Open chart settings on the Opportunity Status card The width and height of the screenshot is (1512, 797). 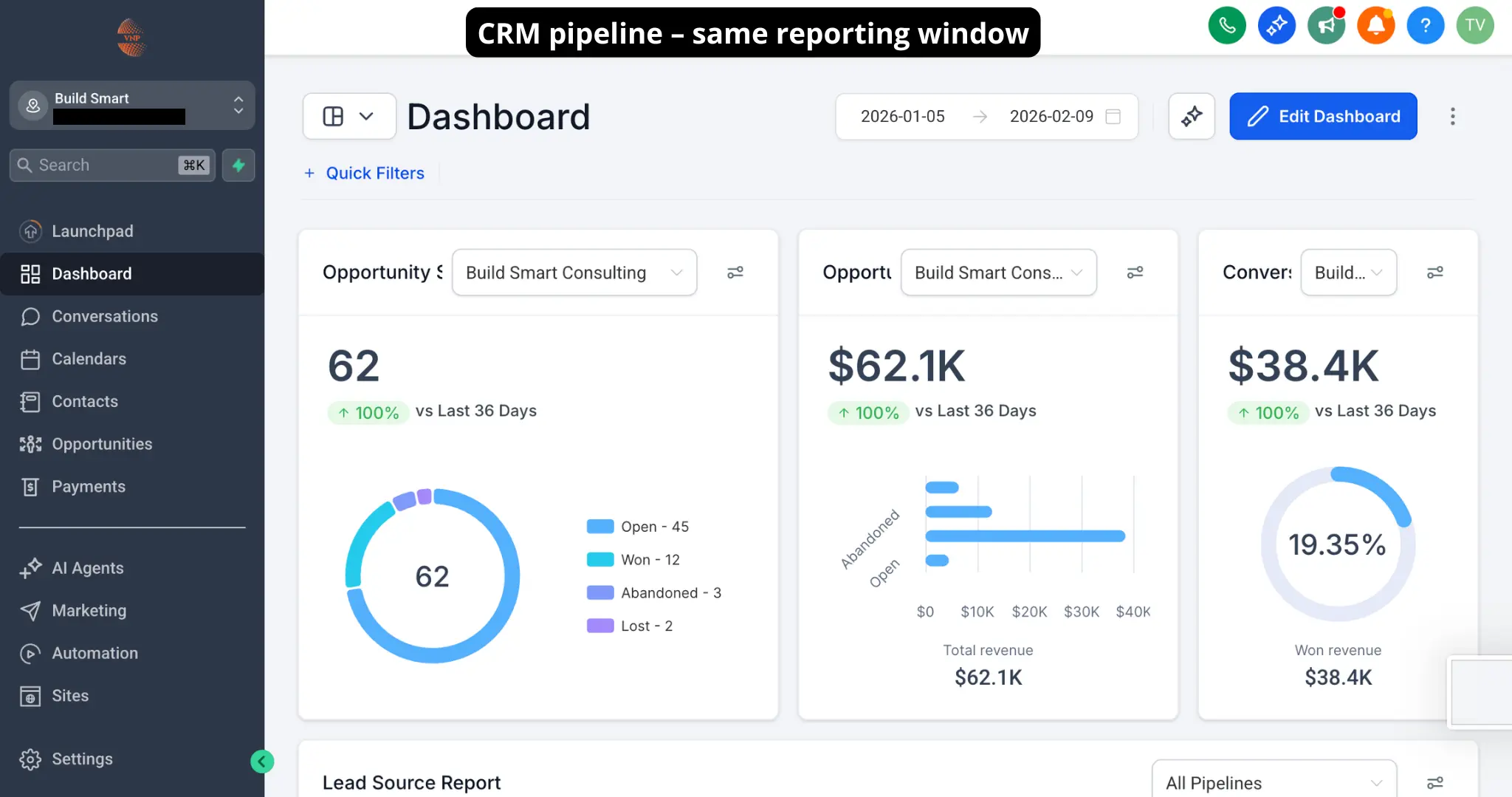point(735,272)
